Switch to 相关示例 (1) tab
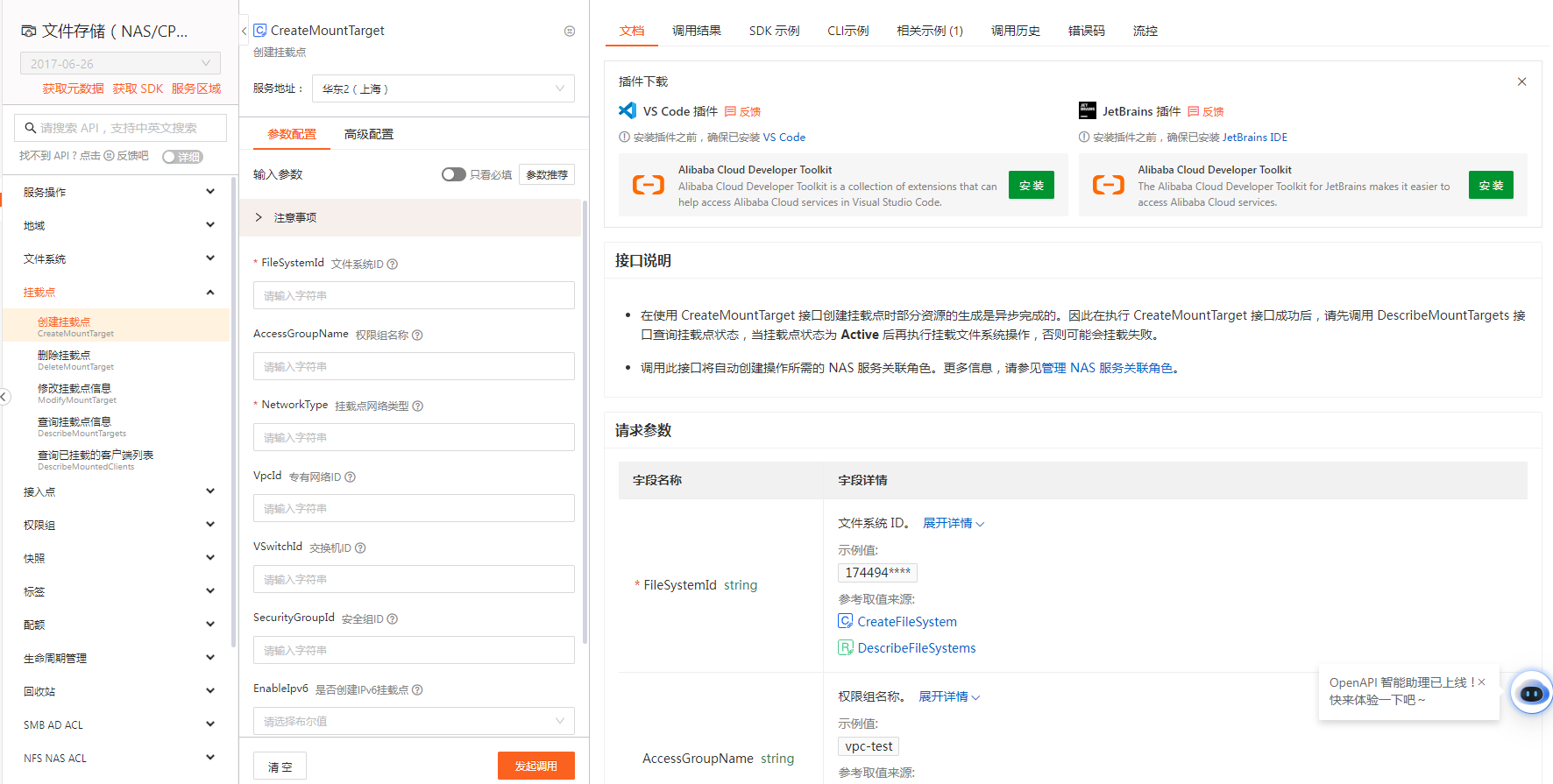This screenshot has height=784, width=1553. pyautogui.click(x=930, y=31)
